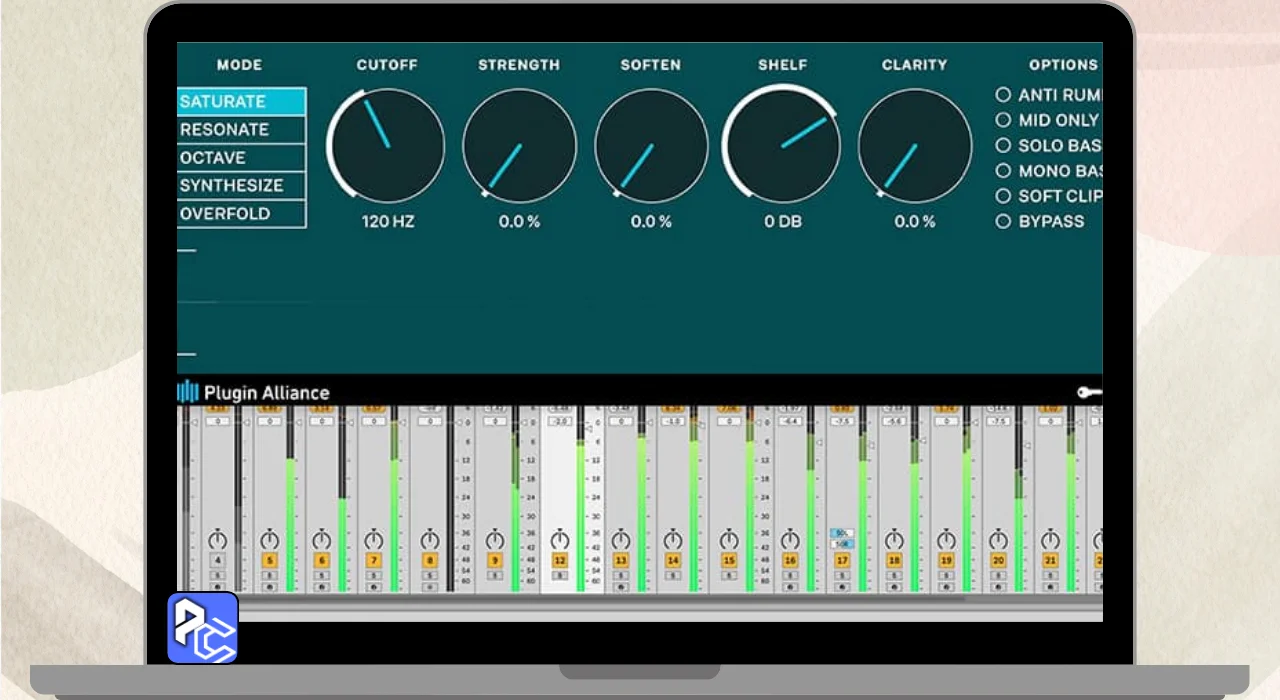
Task: Deactivate track 7 with its number button
Action: [x=373, y=561]
